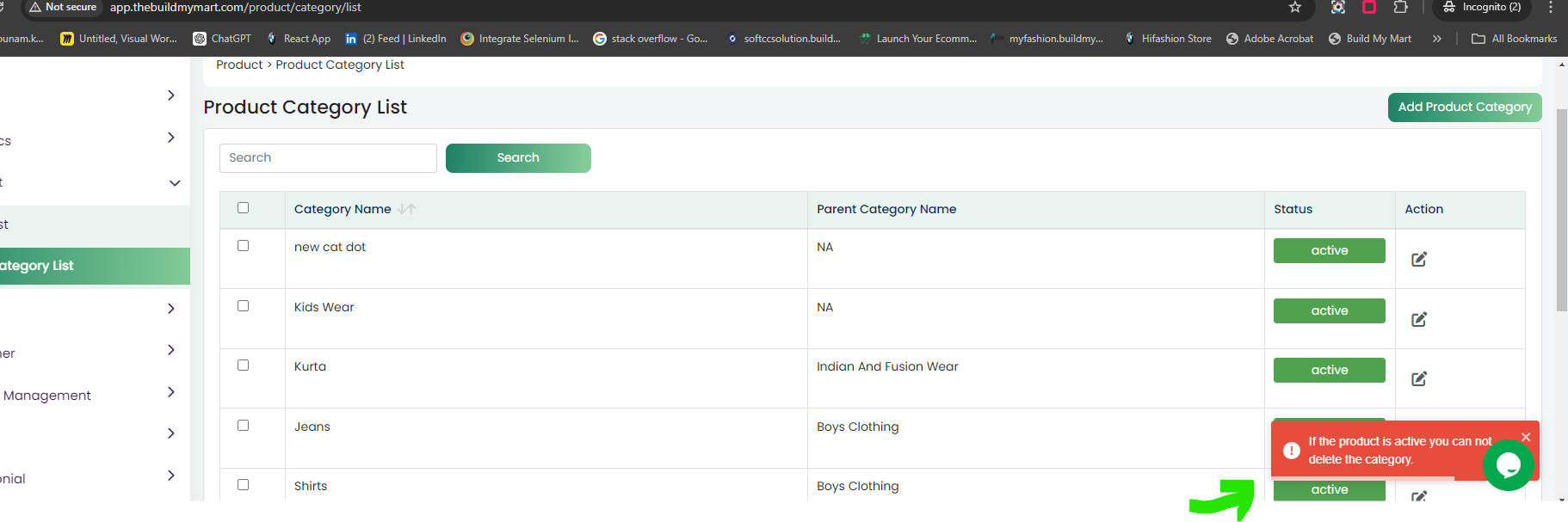This screenshot has width=1568, height=522.
Task: Open the Incognito profile indicator
Action: [x=1482, y=7]
